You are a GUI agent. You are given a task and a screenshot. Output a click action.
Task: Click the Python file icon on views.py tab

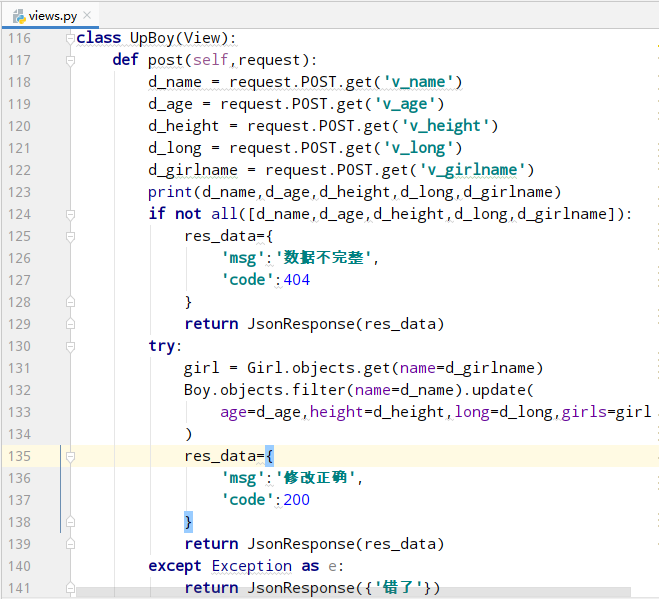(19, 16)
